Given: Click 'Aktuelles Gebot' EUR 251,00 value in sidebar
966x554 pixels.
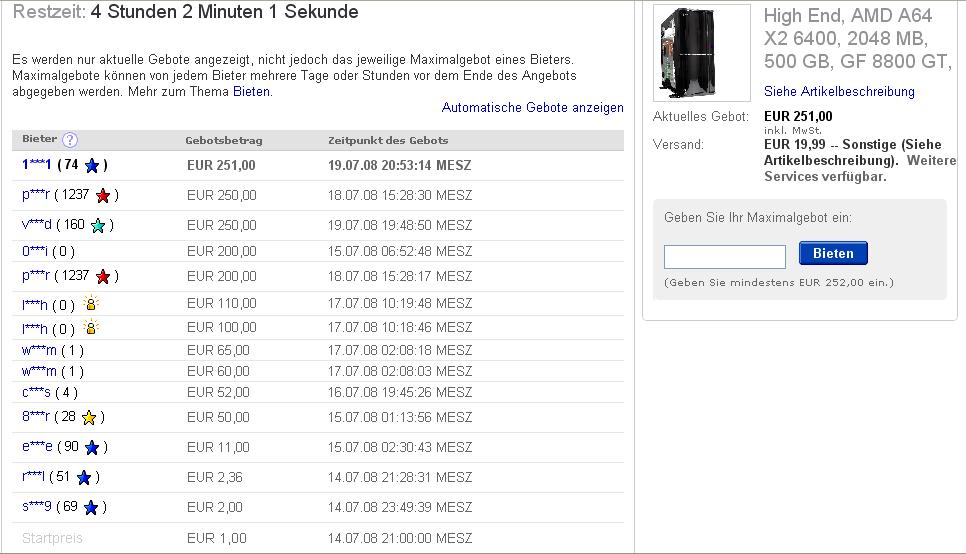Looking at the screenshot, I should 798,116.
